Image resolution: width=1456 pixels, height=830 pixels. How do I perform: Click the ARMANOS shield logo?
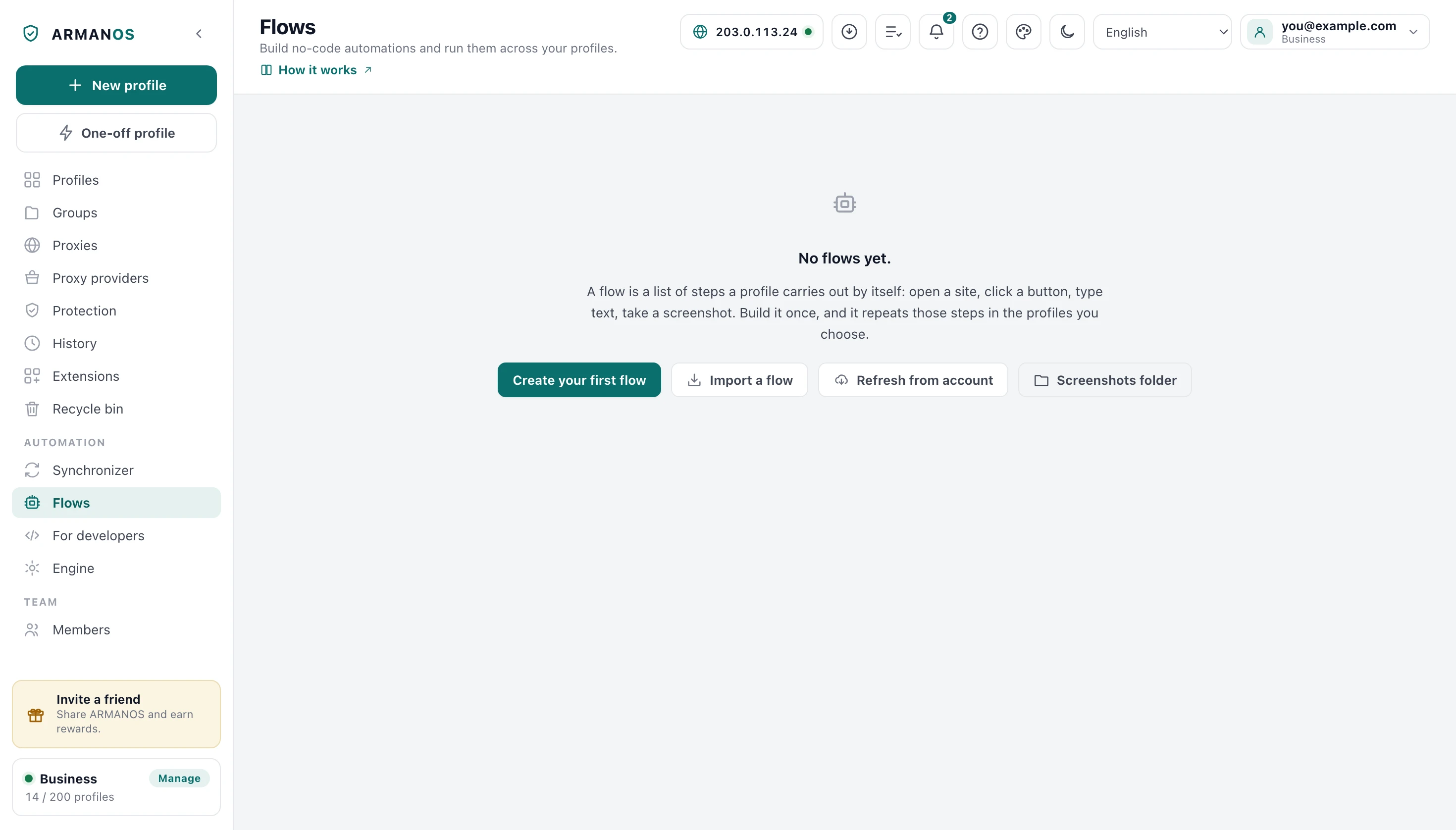(x=31, y=34)
